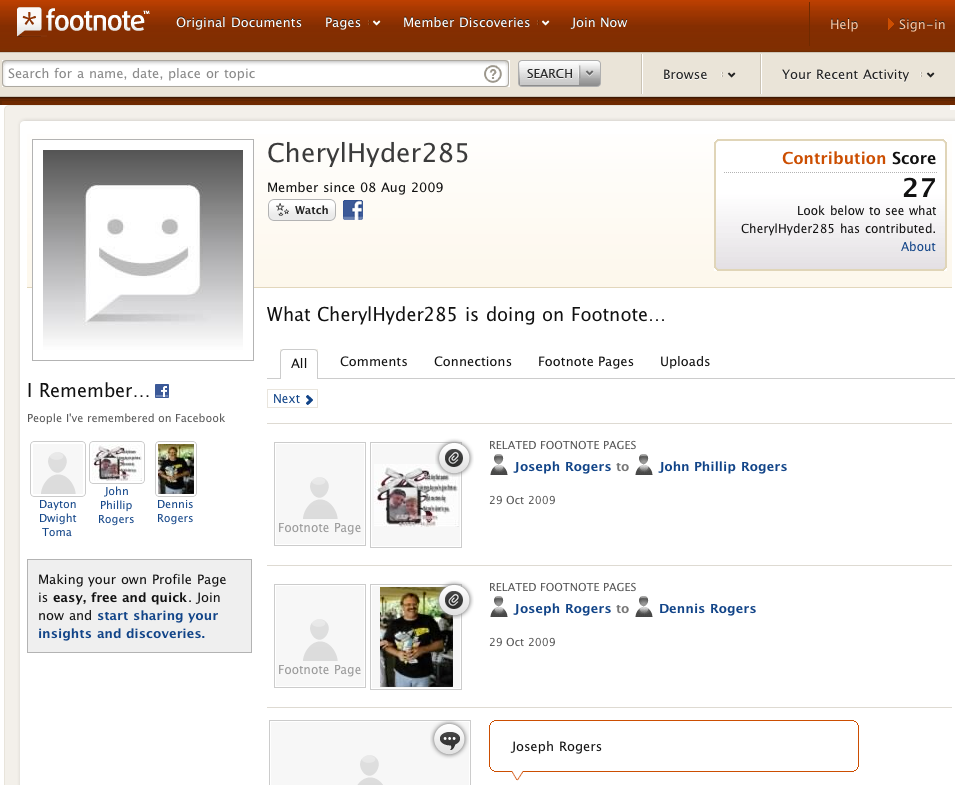Open the search help question-mark icon

(x=492, y=74)
